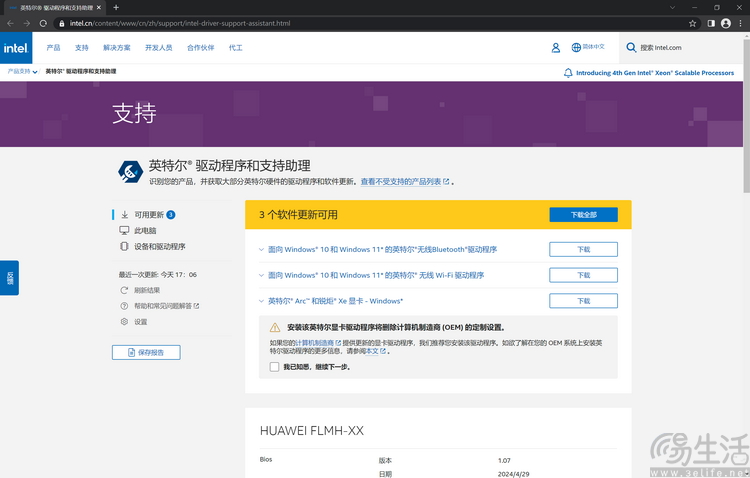Viewport: 750px width, 478px height.
Task: Click the refresh results icon in the sidebar
Action: 125,290
